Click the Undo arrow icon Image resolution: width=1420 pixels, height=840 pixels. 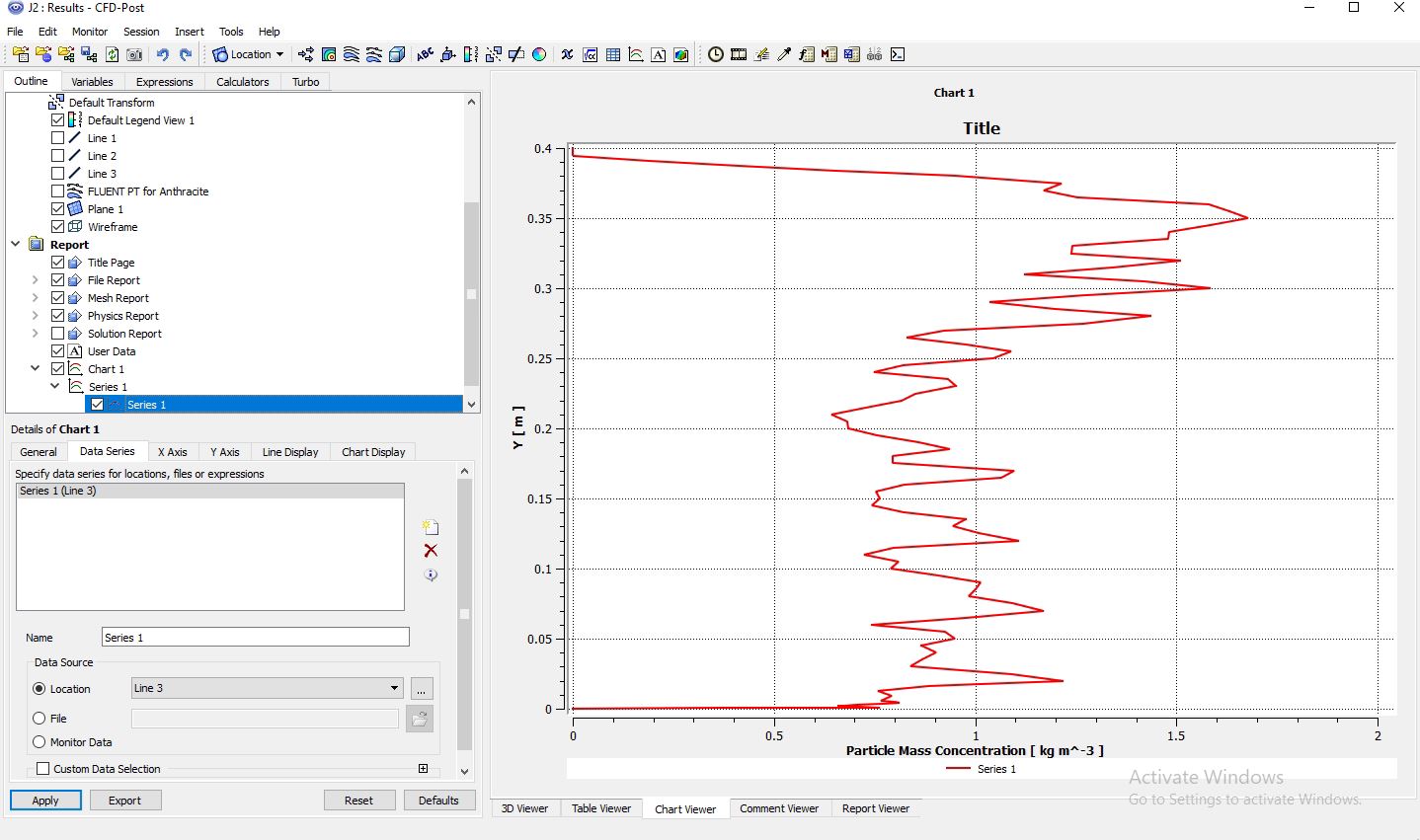click(162, 54)
